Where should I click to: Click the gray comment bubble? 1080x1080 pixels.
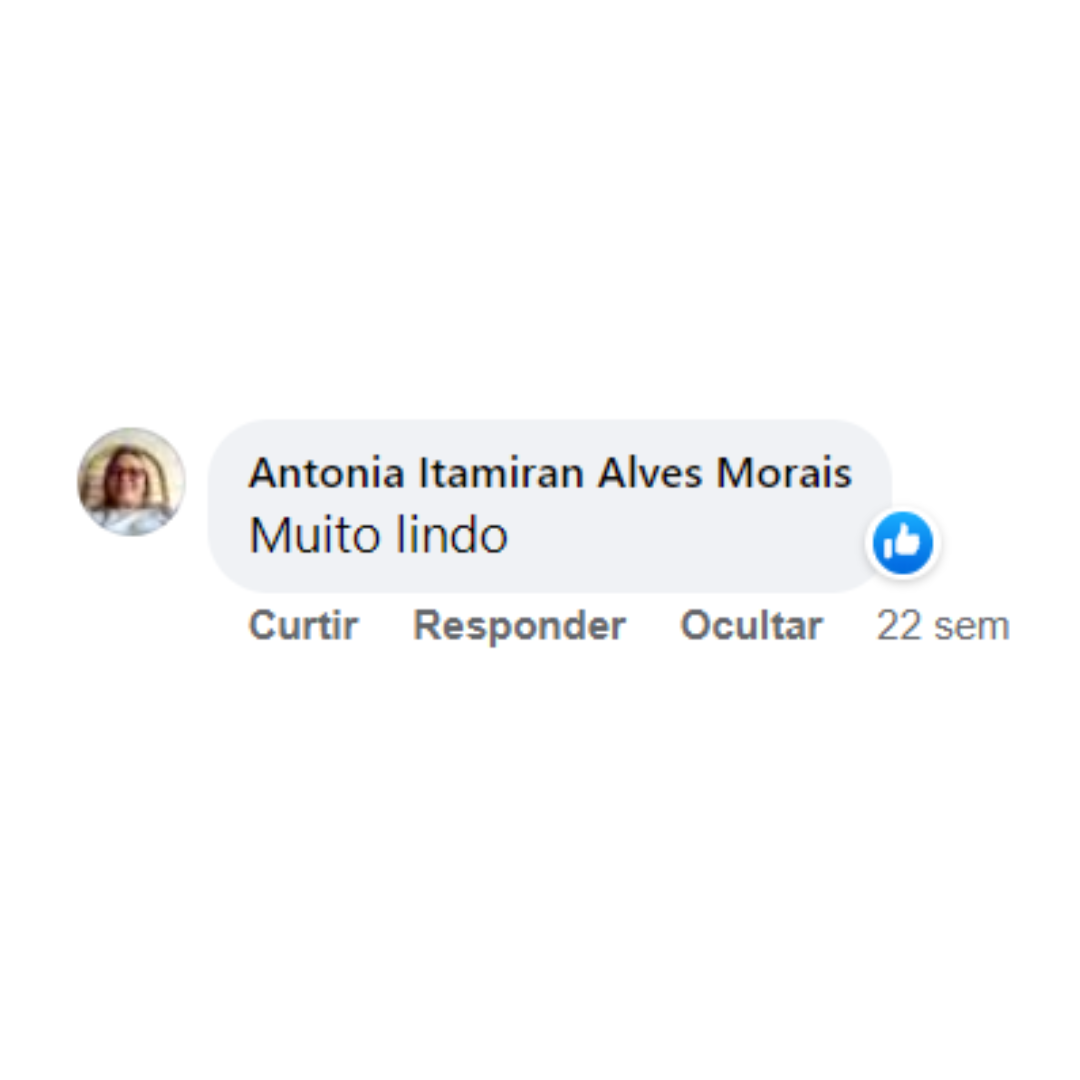(x=550, y=506)
